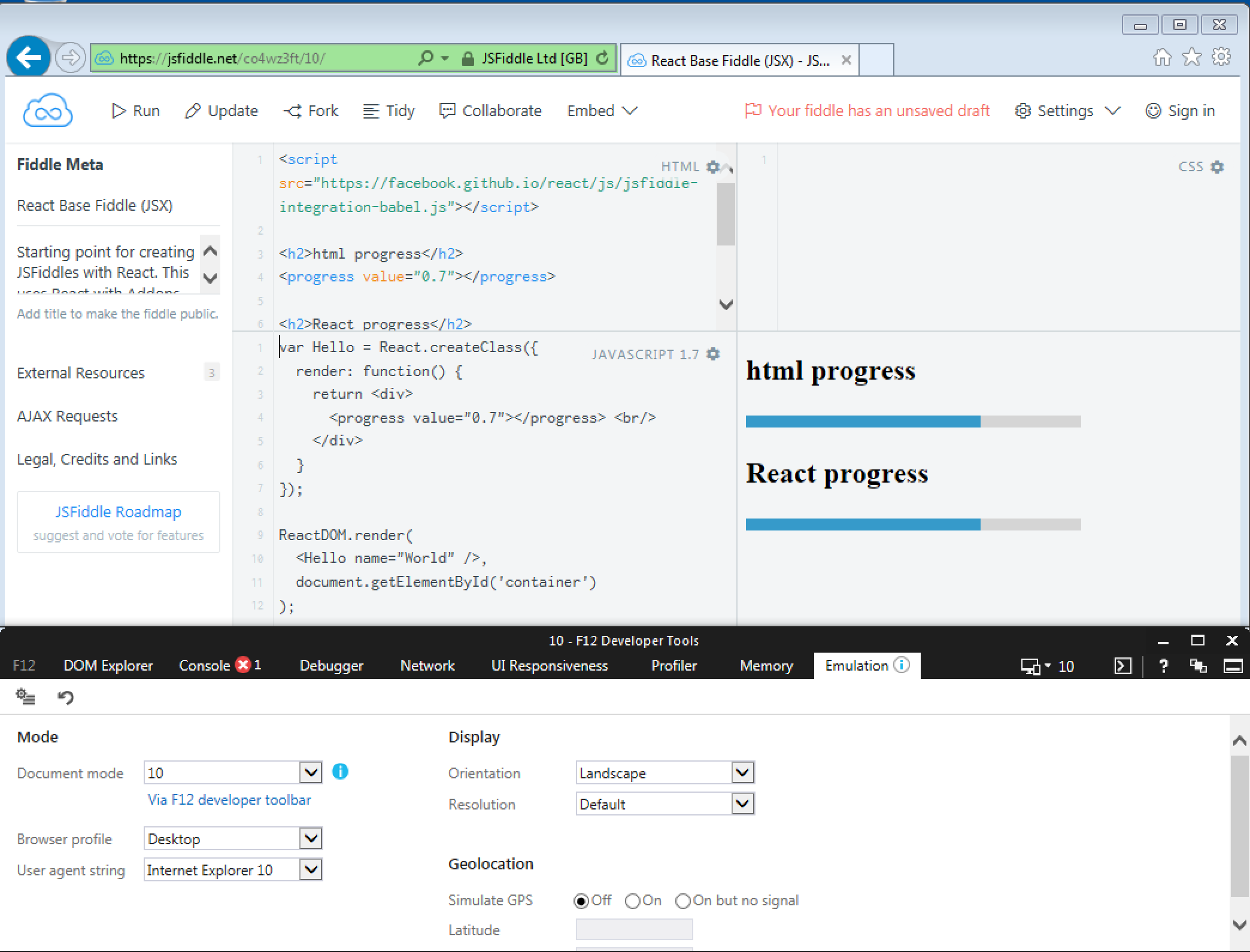Click Run button in toolbar
This screenshot has height=952, width=1250.
pyautogui.click(x=136, y=111)
